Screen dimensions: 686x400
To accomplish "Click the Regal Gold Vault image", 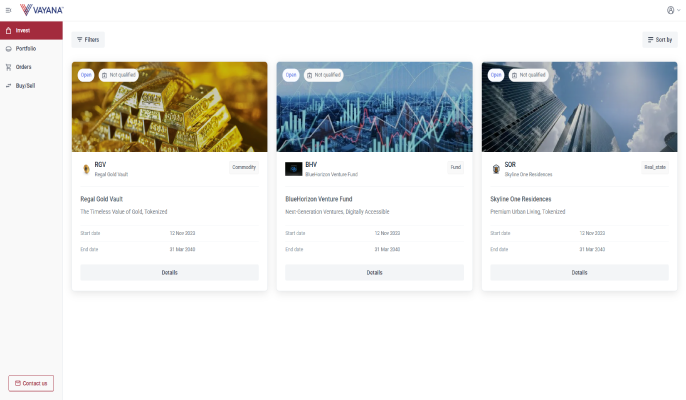I will point(169,107).
